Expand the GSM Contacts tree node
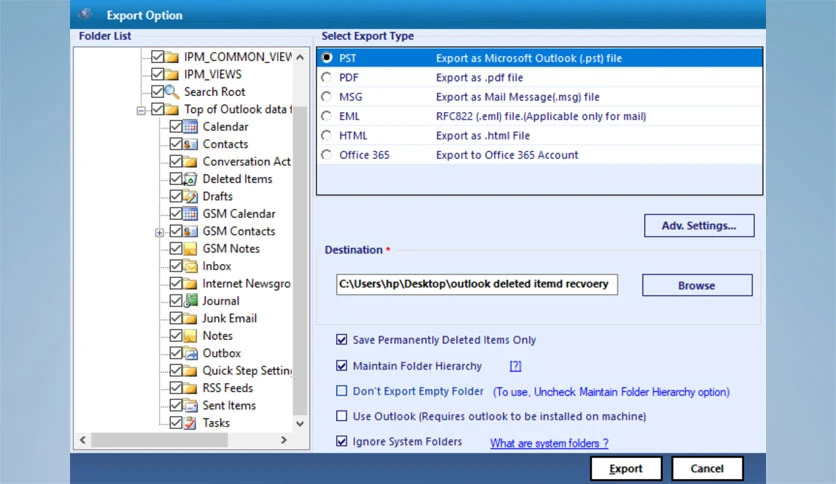Image resolution: width=836 pixels, height=484 pixels. point(159,232)
